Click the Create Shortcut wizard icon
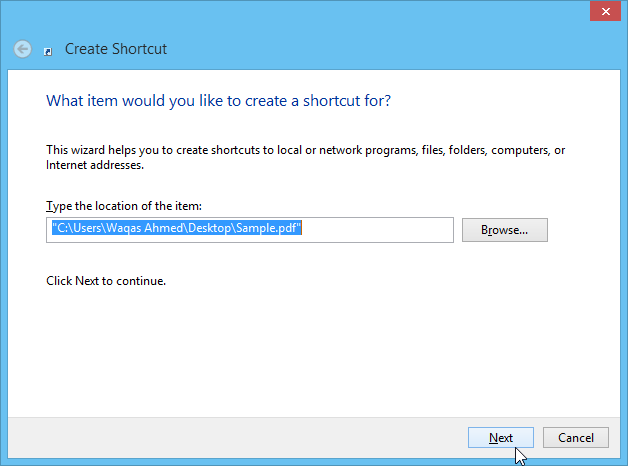 click(48, 50)
